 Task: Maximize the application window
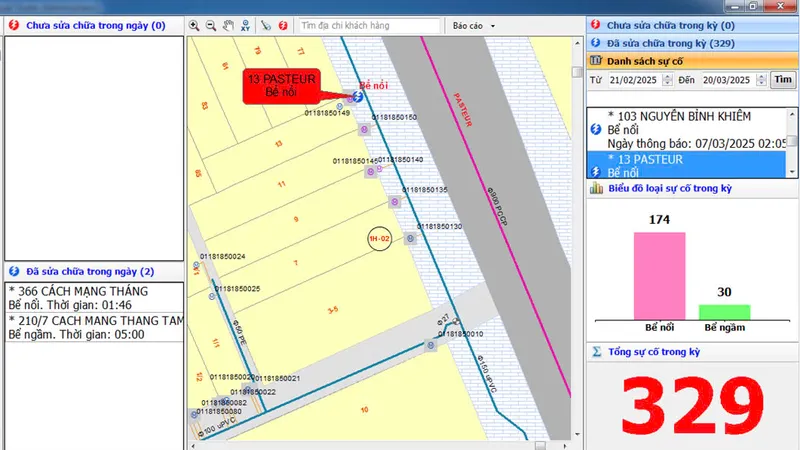point(754,6)
